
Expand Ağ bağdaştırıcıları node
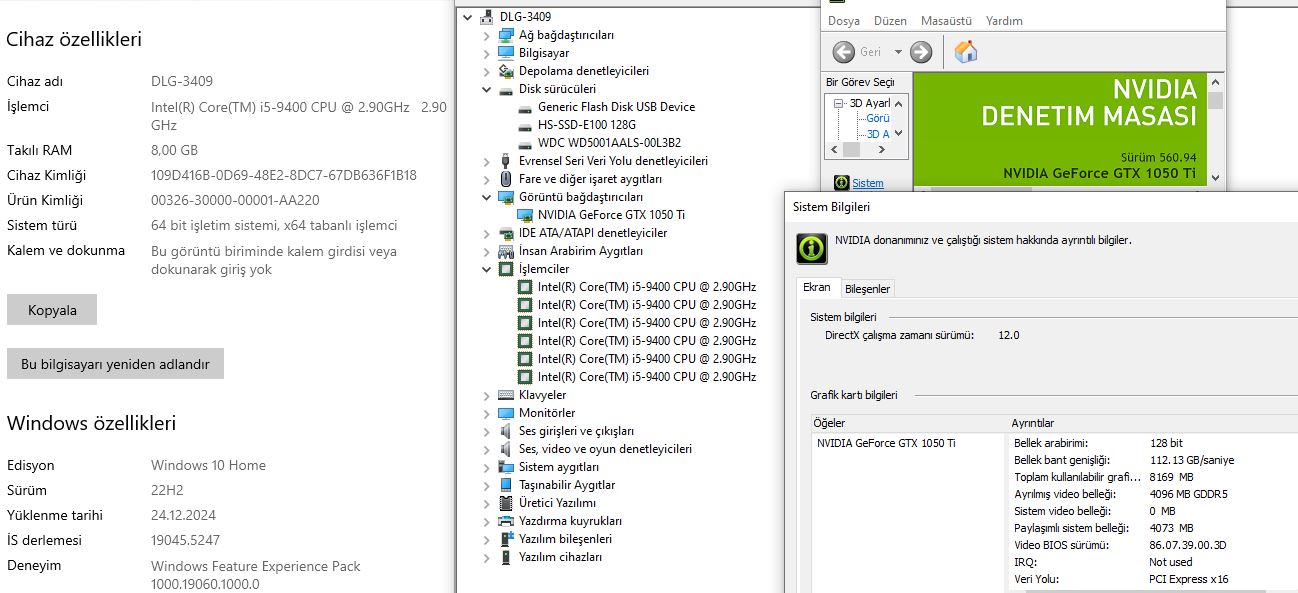[x=486, y=35]
